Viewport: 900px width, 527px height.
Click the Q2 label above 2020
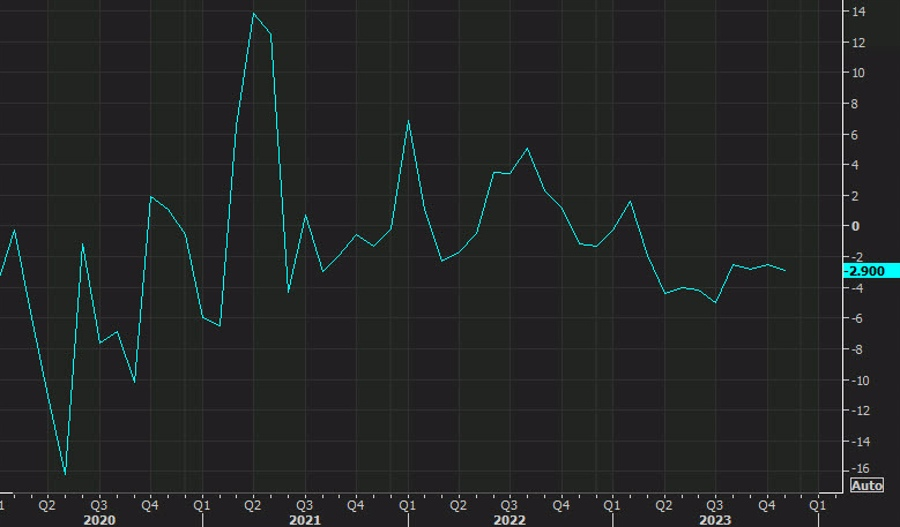pos(47,505)
